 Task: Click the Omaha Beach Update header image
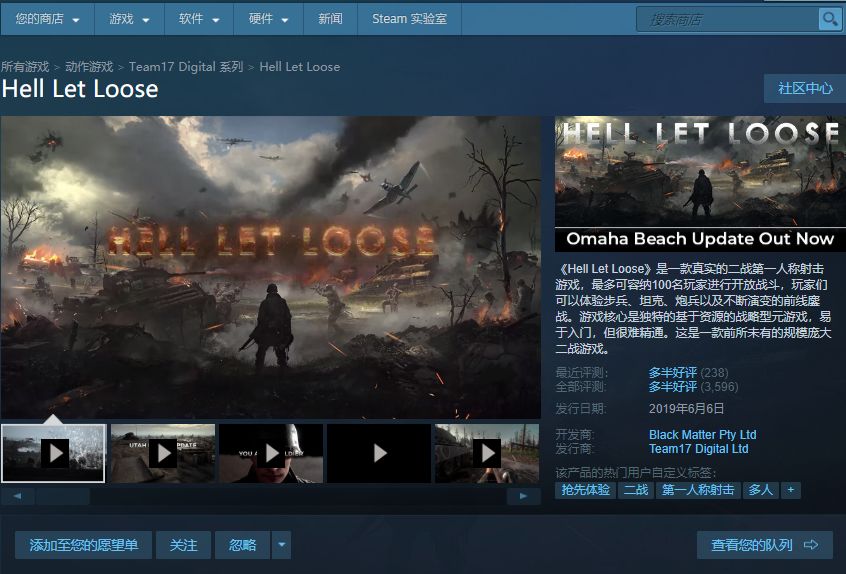coord(700,184)
